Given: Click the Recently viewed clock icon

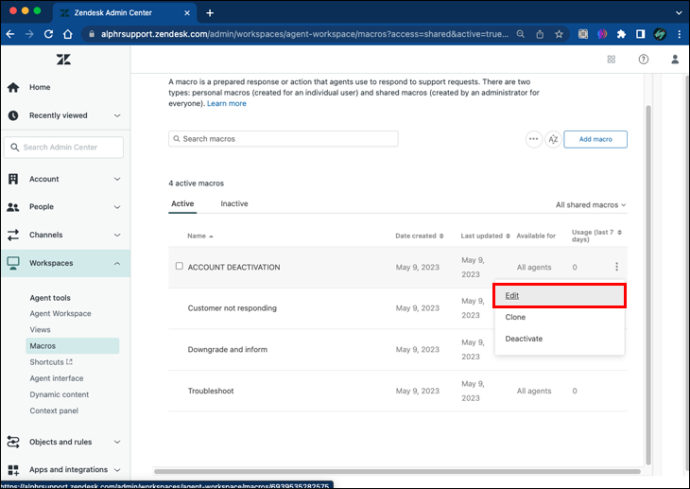Looking at the screenshot, I should coord(13,115).
